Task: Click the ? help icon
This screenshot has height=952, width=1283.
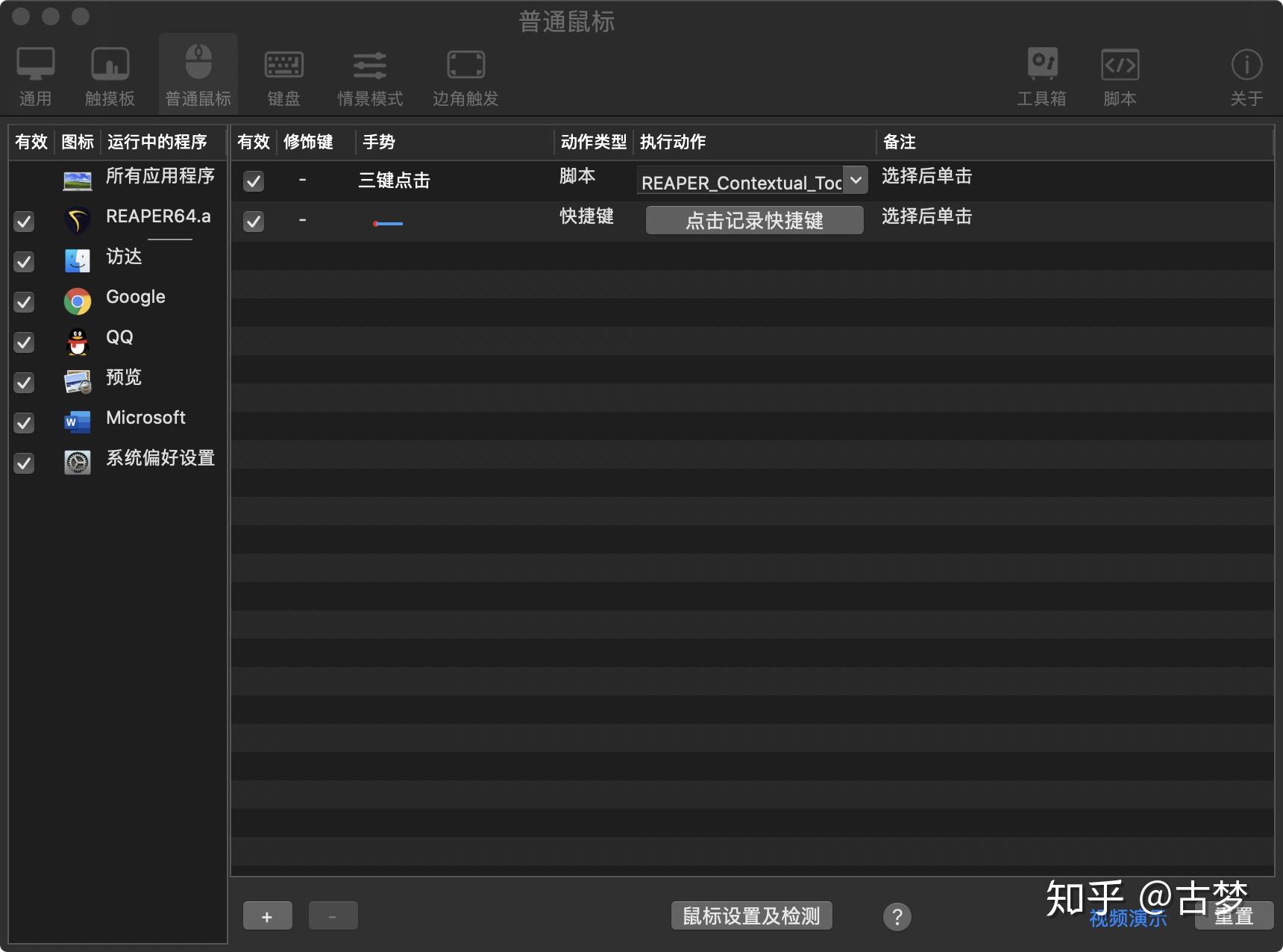Action: pos(897,917)
